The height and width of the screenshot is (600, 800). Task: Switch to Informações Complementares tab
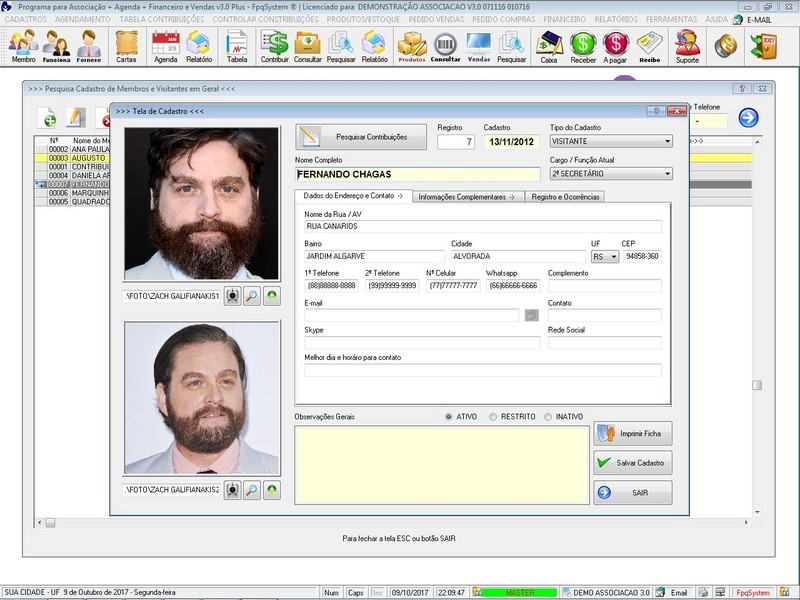click(466, 197)
